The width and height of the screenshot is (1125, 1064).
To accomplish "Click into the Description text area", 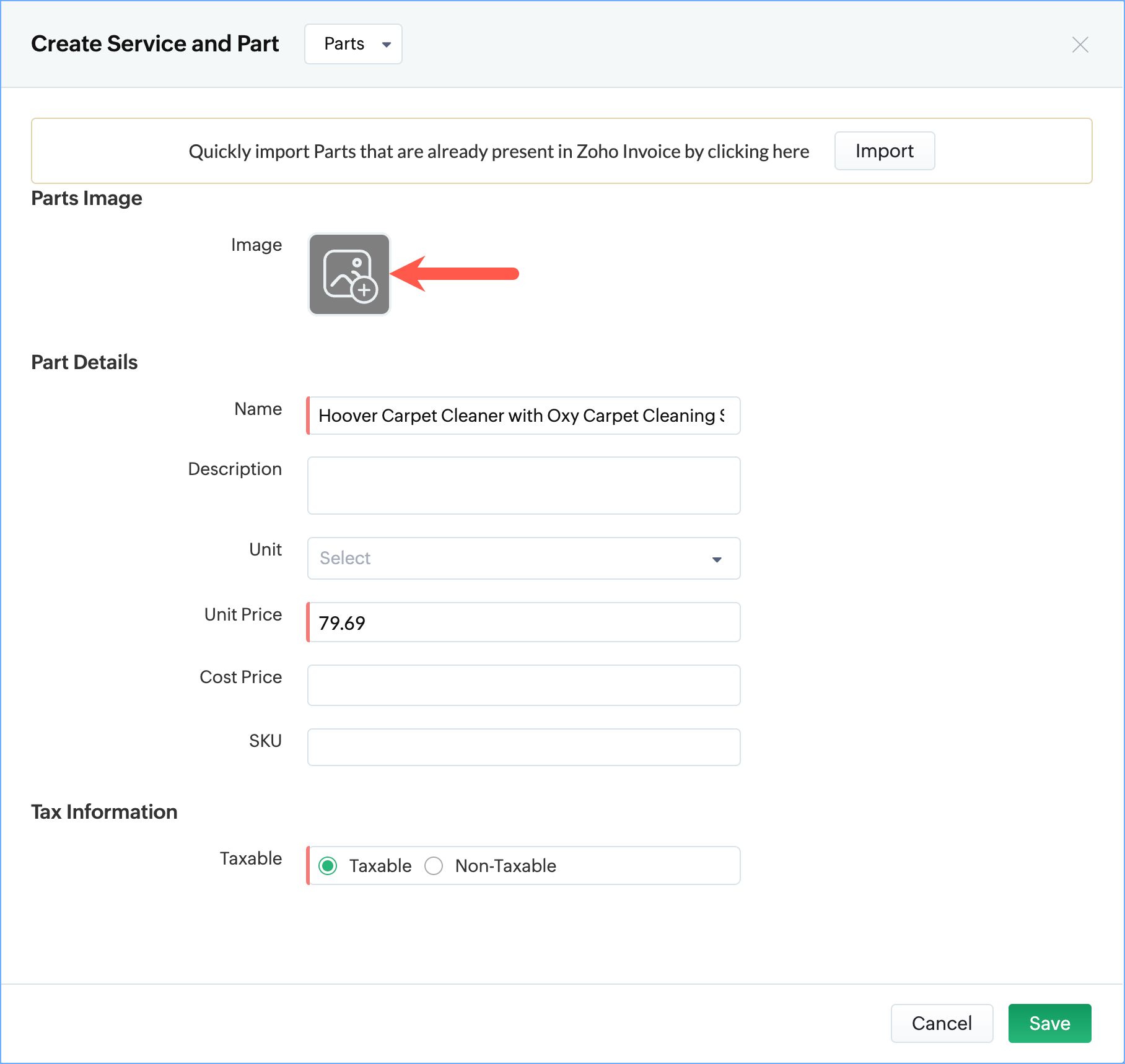I will [x=523, y=486].
